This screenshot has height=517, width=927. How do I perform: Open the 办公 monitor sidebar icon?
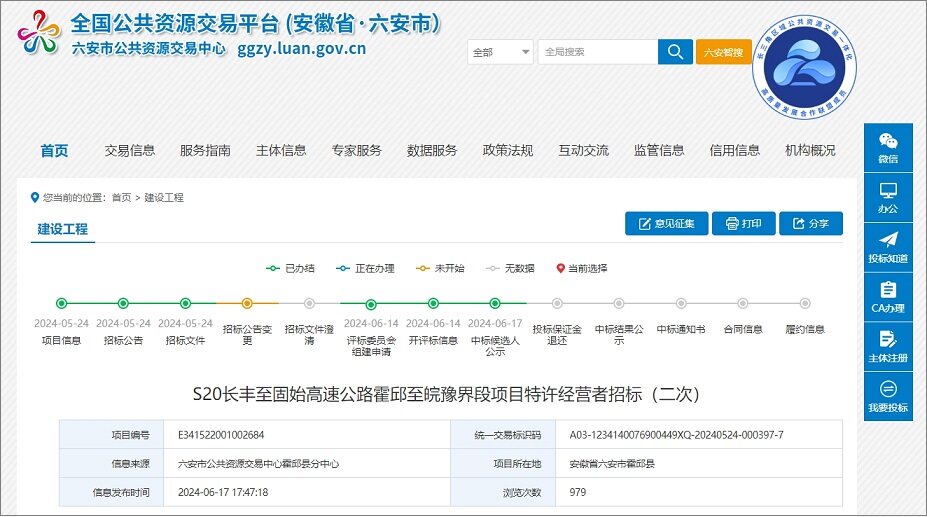888,197
